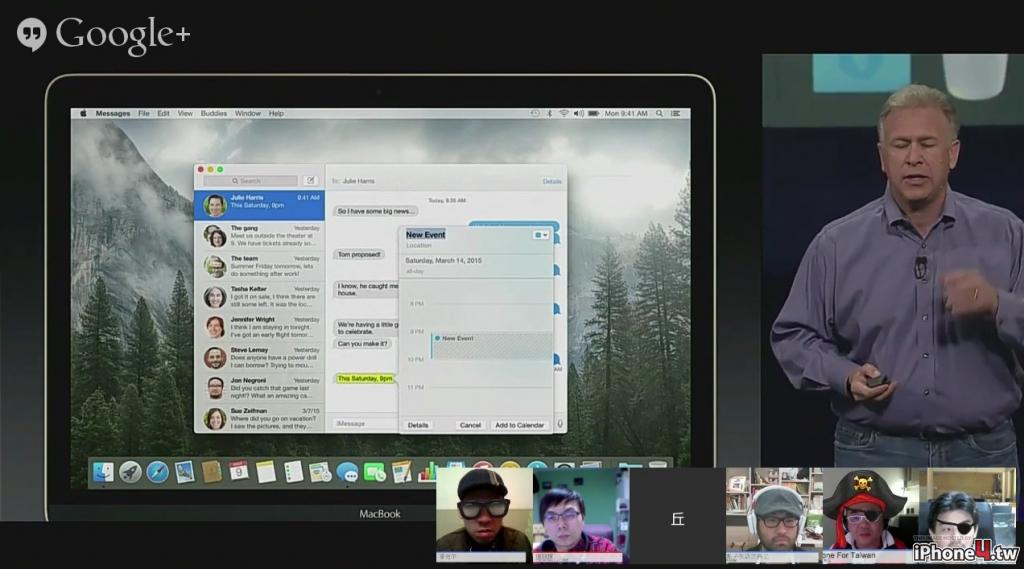1024x569 pixels.
Task: Click the Mon 9:41 AM clock
Action: [x=626, y=114]
